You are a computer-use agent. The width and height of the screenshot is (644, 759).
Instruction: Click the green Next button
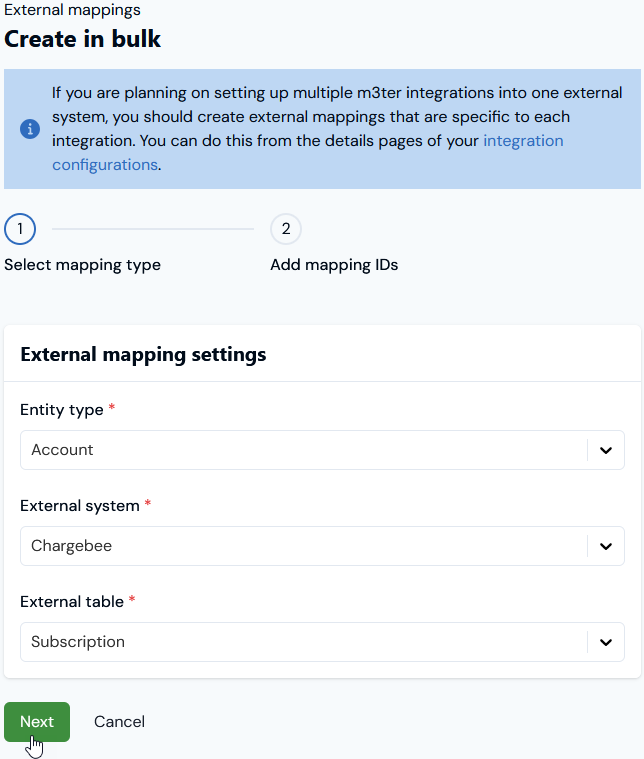click(x=37, y=722)
